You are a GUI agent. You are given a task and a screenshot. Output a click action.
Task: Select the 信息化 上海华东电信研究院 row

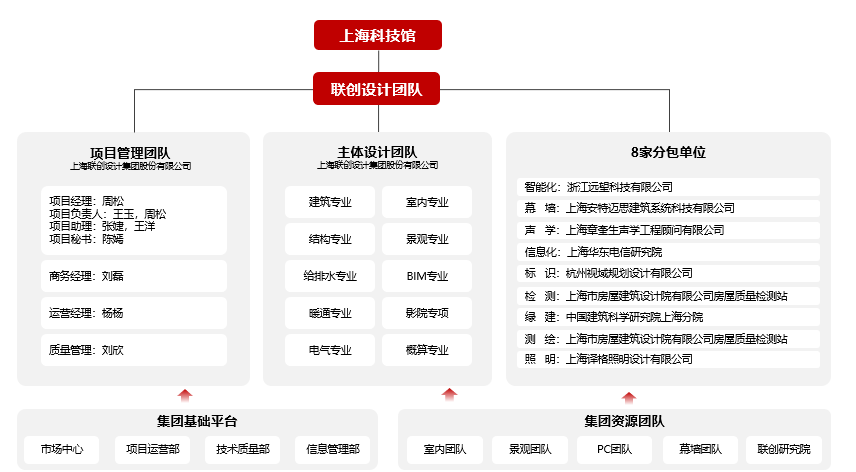click(x=668, y=252)
